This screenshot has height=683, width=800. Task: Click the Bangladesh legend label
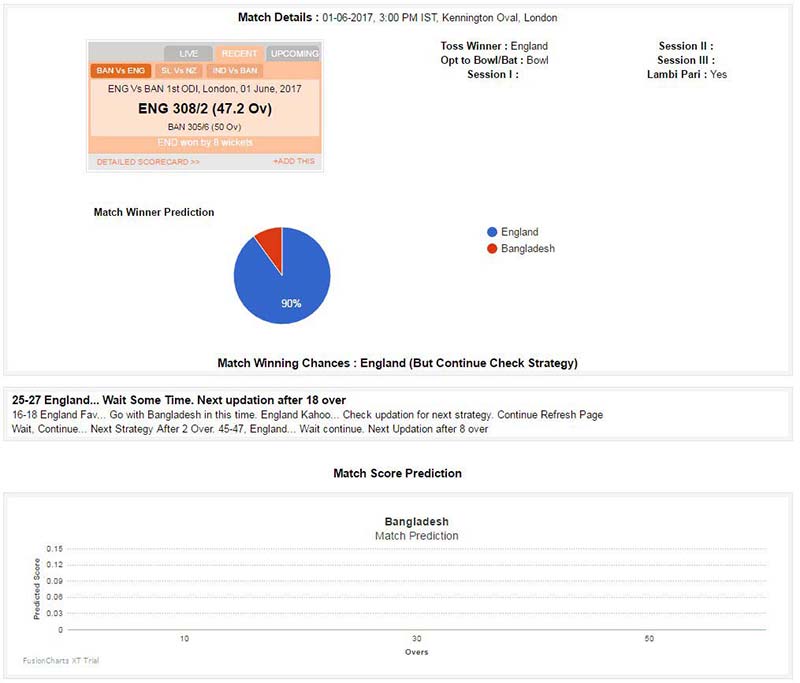[527, 248]
